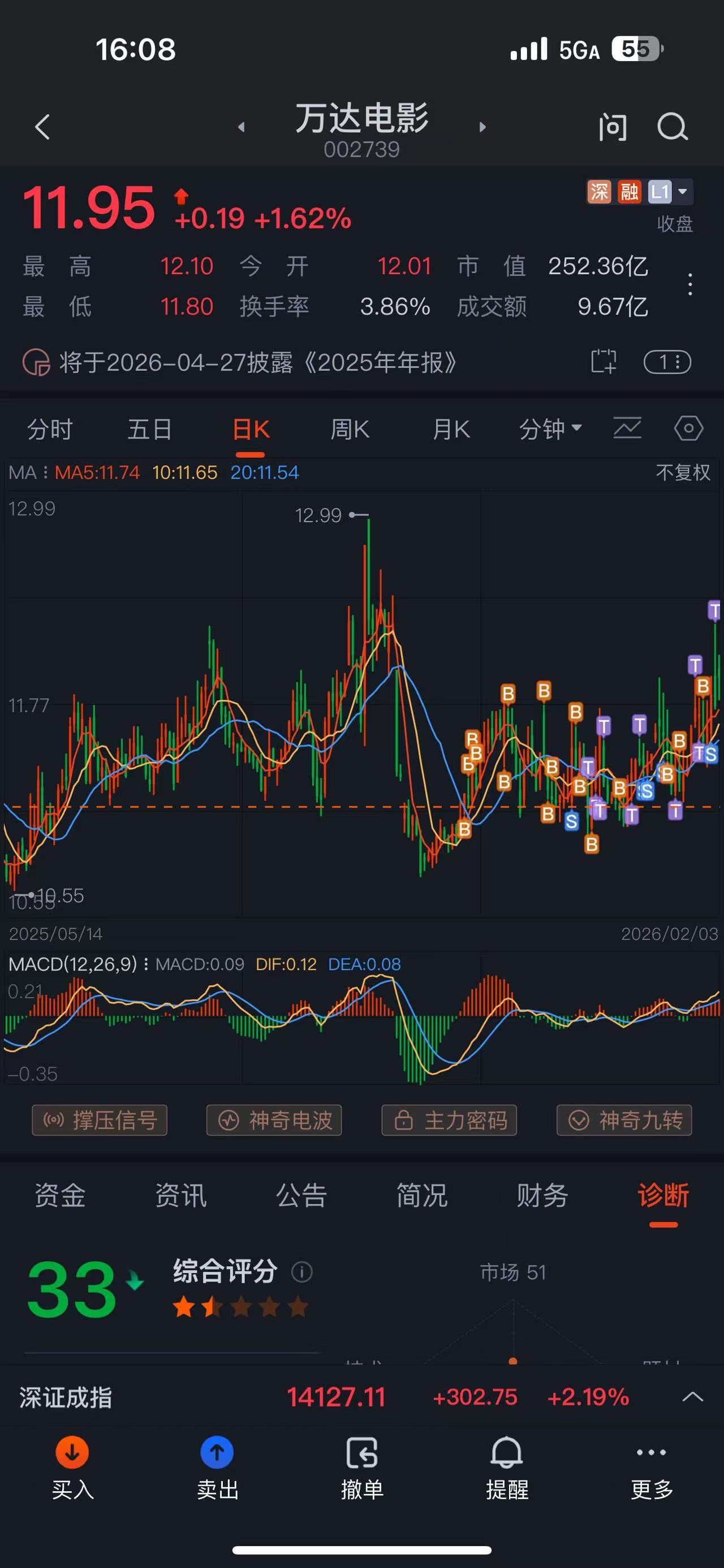Expand the L1 quote level dropdown
Screen dimensions: 724x1568
(x=670, y=192)
